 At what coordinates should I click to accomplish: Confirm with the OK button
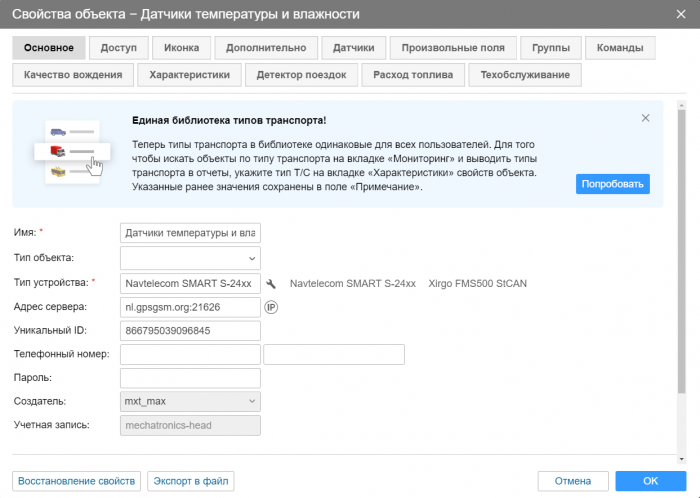click(650, 481)
